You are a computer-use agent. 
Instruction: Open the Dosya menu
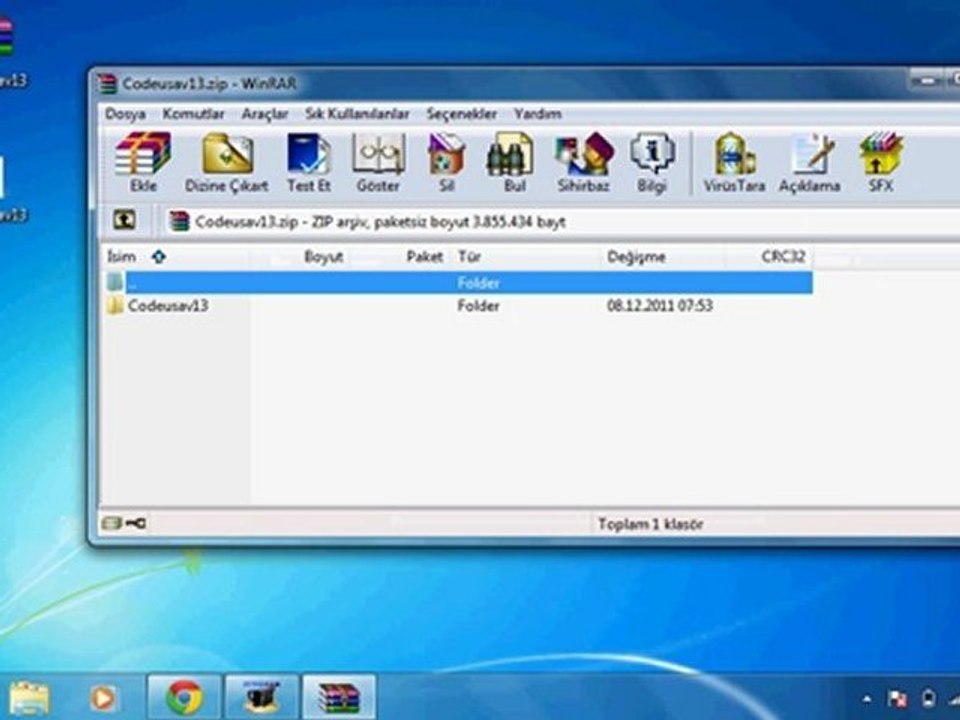point(126,114)
